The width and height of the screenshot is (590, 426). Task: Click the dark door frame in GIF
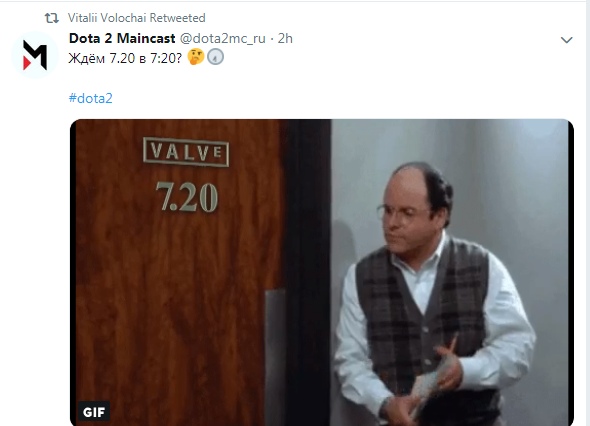(x=308, y=272)
